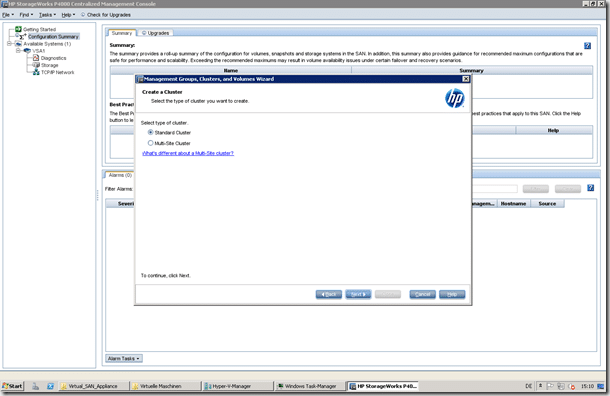This screenshot has width=610, height=396.
Task: Click the panel splitter handle beside navigation tree
Action: pyautogui.click(x=97, y=195)
